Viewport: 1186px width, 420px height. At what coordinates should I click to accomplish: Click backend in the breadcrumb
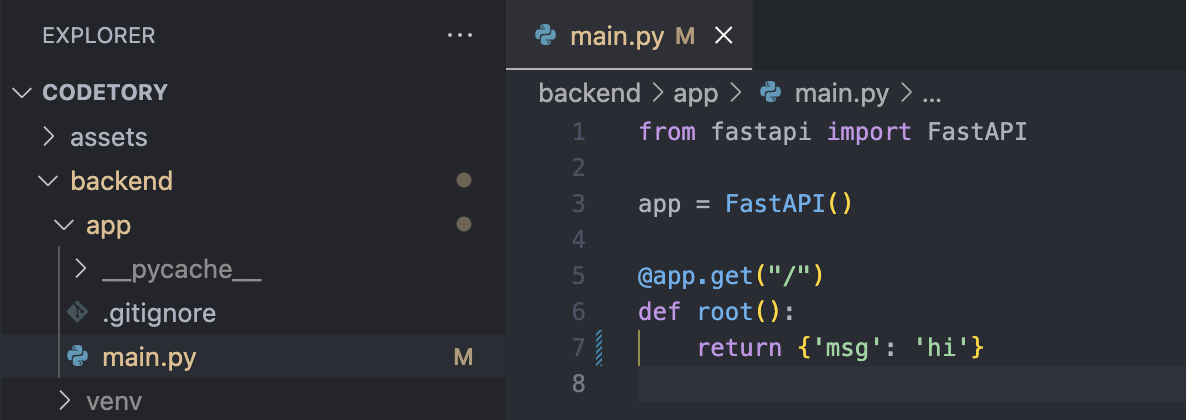(x=589, y=94)
